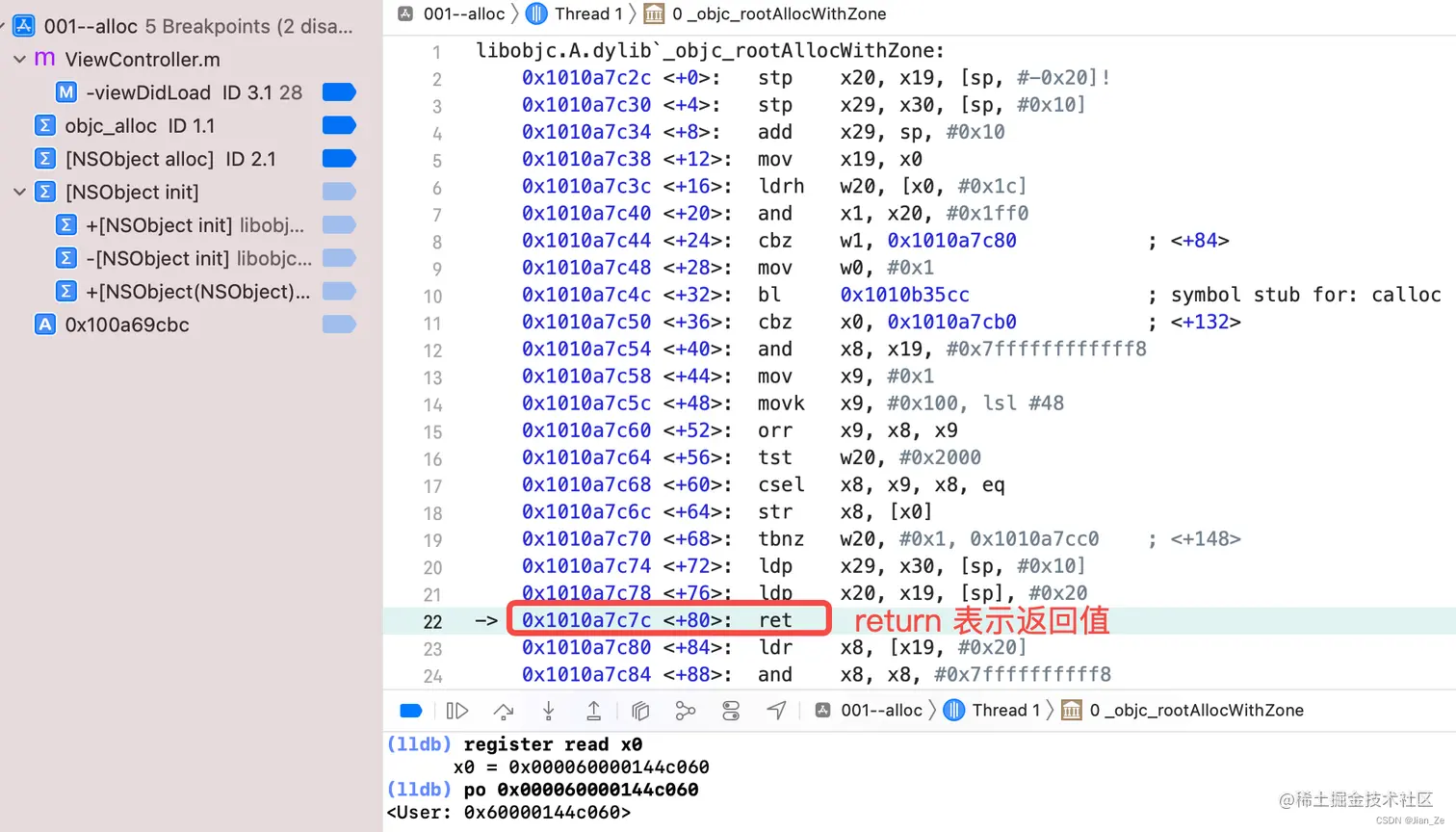Click the 0x1010a7c80 cbz branch target
This screenshot has height=832, width=1456.
coord(951,241)
